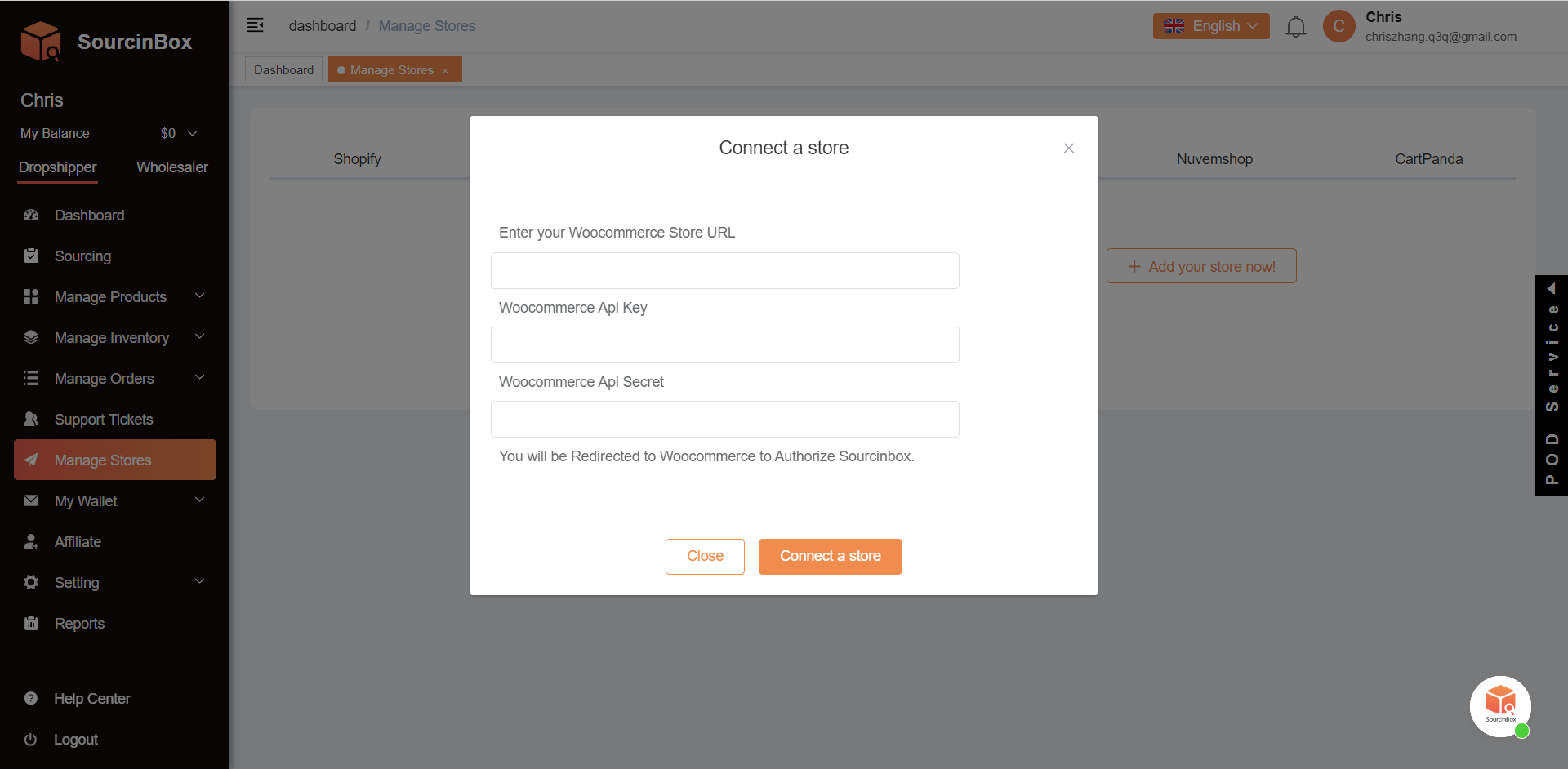Viewport: 1568px width, 769px height.
Task: Switch to the Wholesaler mode
Action: (x=171, y=167)
